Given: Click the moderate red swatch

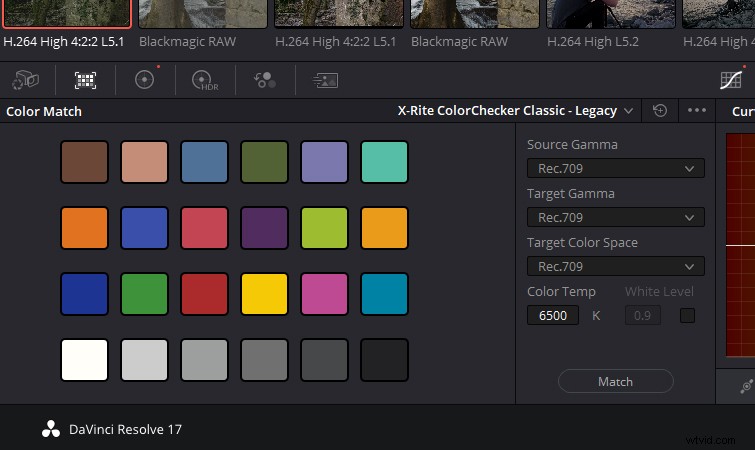Looking at the screenshot, I should [x=204, y=228].
